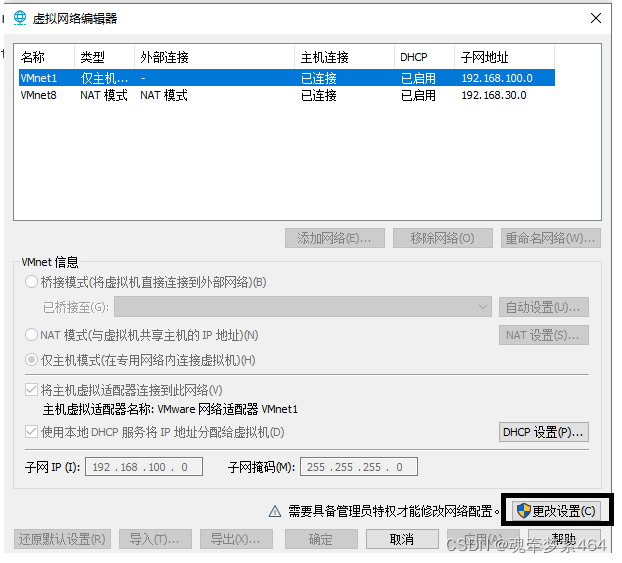The image size is (622, 563).
Task: Click the 重命名网络(W)... button
Action: tap(551, 238)
